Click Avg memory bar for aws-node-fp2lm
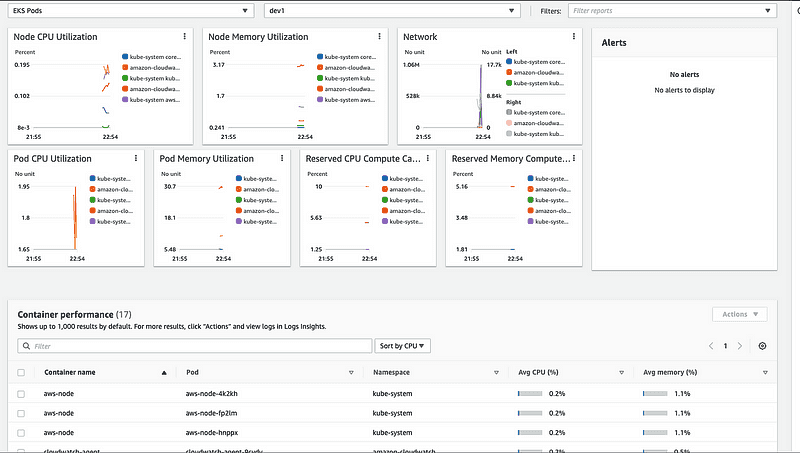800x453 pixels. pyautogui.click(x=655, y=413)
